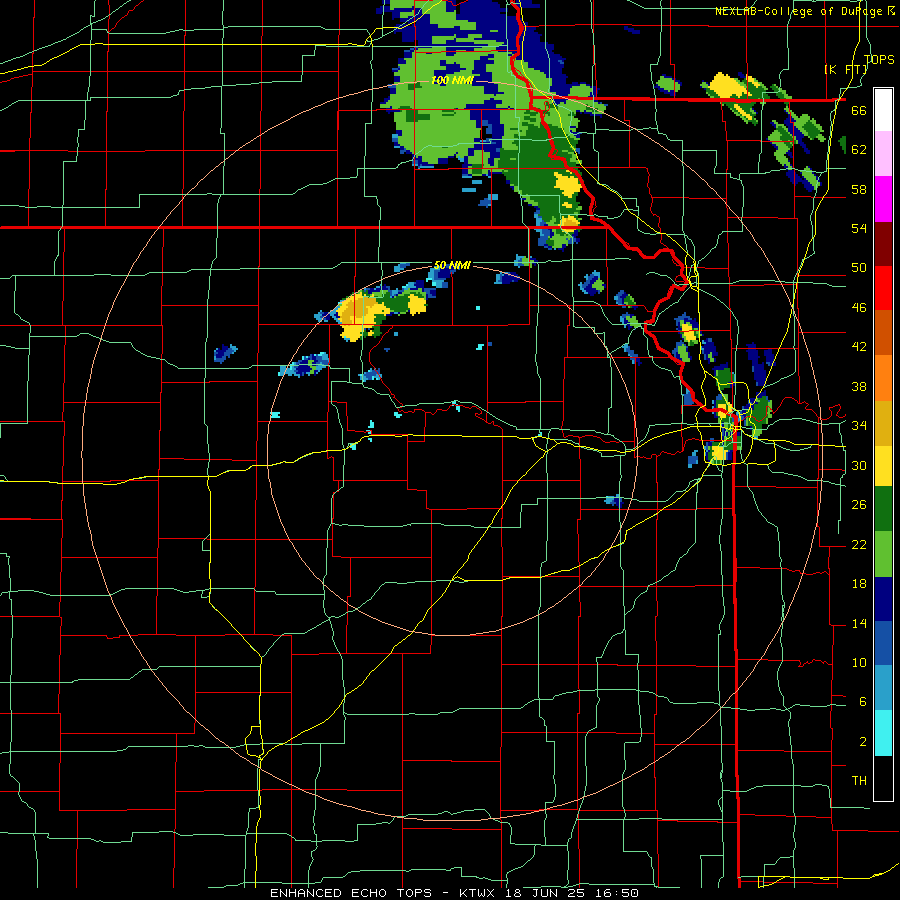Click the yellow legend swatch

tap(883, 465)
